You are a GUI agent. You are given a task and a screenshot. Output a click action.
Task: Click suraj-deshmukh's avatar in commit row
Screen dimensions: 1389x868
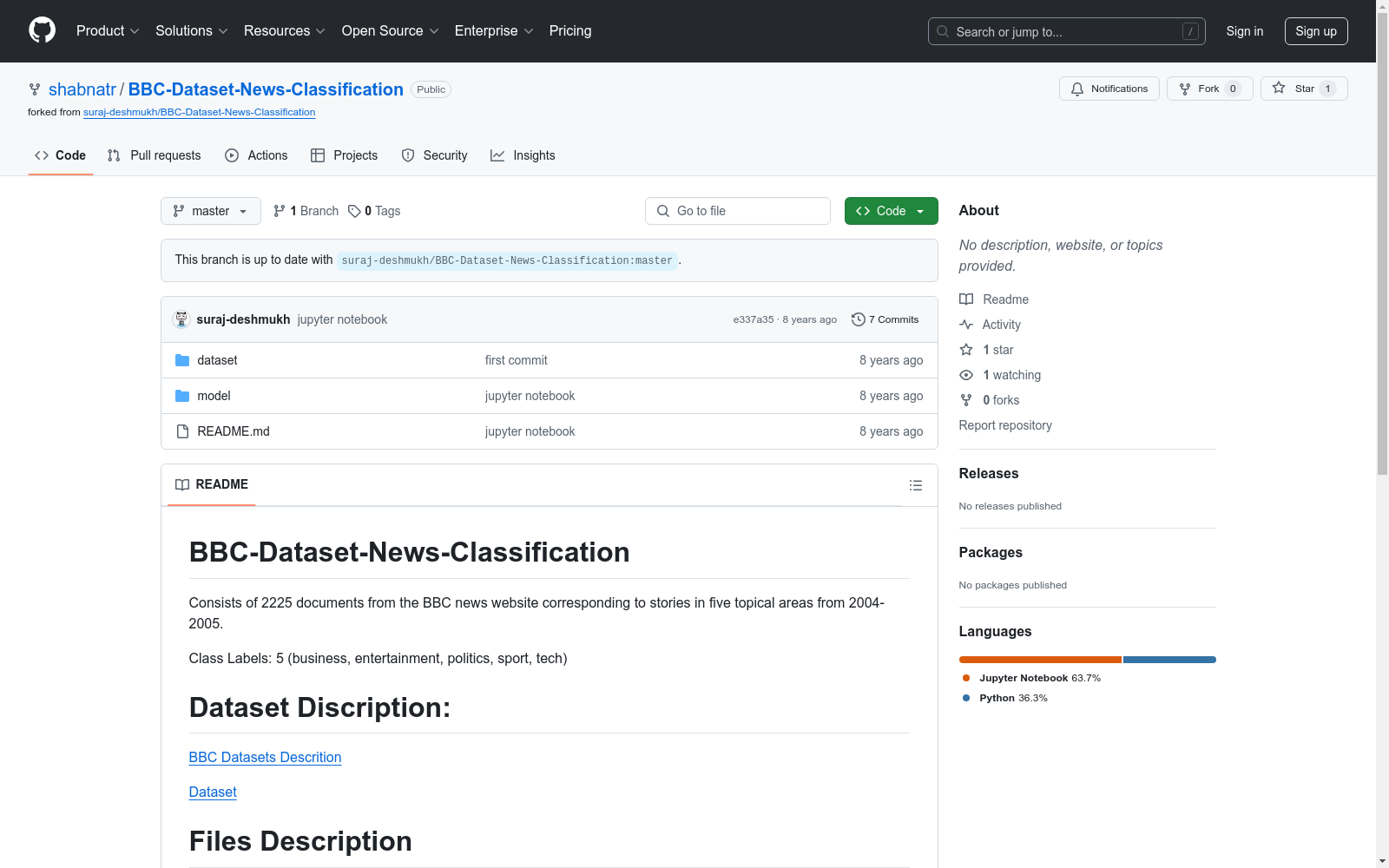click(181, 319)
